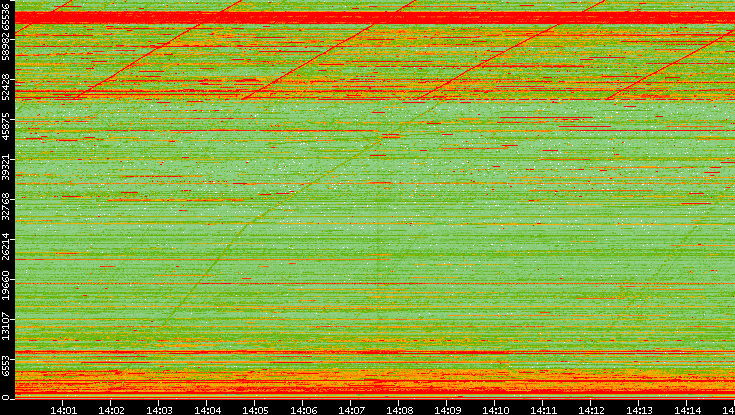Viewport: 735px width, 415px height.
Task: Click the 14:05 time axis label
Action: 255,410
